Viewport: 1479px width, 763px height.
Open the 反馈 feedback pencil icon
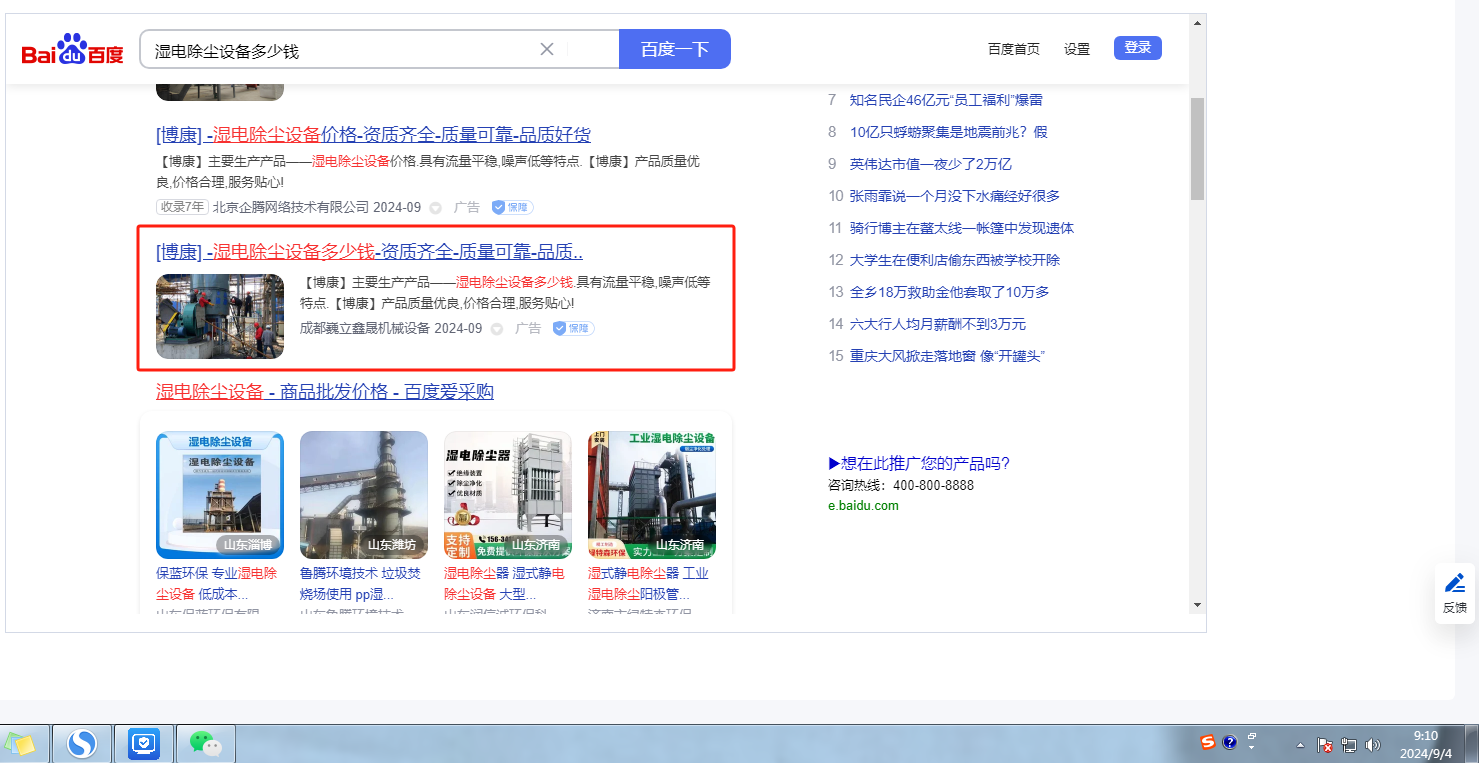click(x=1454, y=592)
